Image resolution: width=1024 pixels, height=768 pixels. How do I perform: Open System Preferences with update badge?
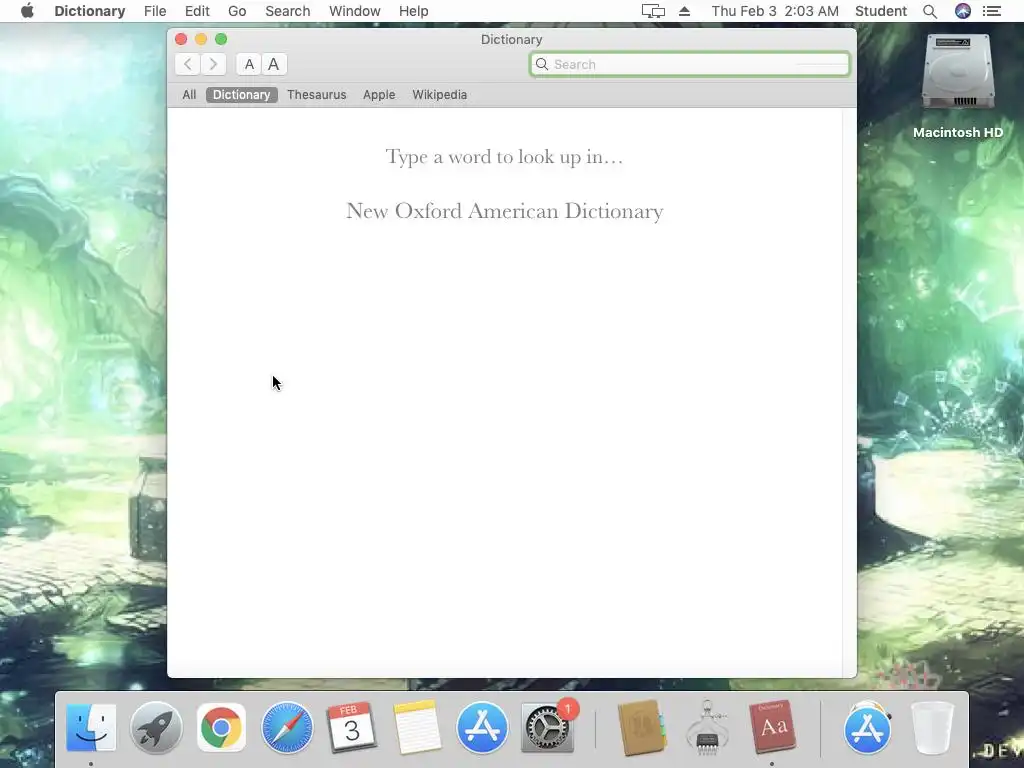547,727
